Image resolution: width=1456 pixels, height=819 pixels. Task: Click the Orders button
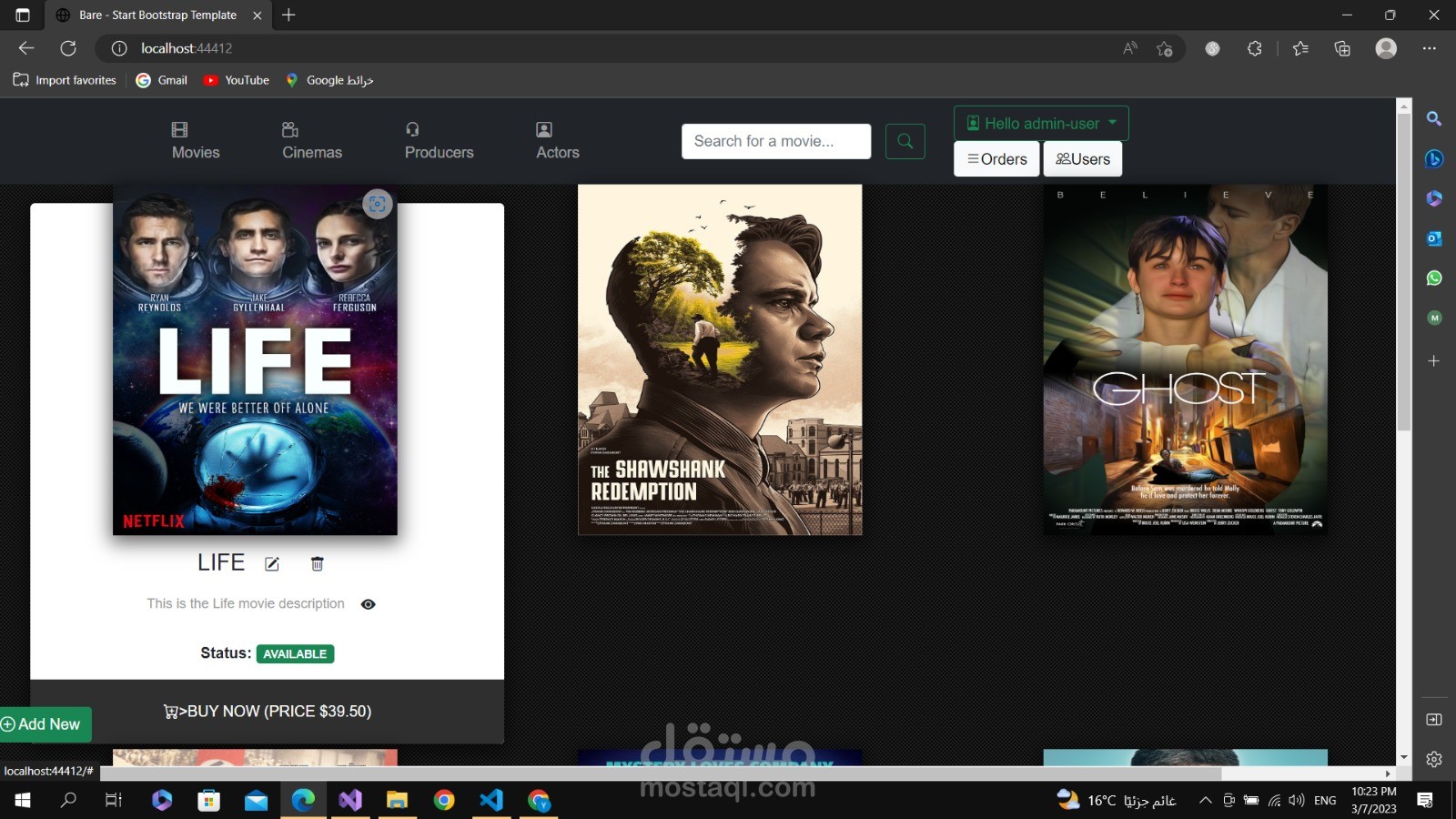pos(996,159)
